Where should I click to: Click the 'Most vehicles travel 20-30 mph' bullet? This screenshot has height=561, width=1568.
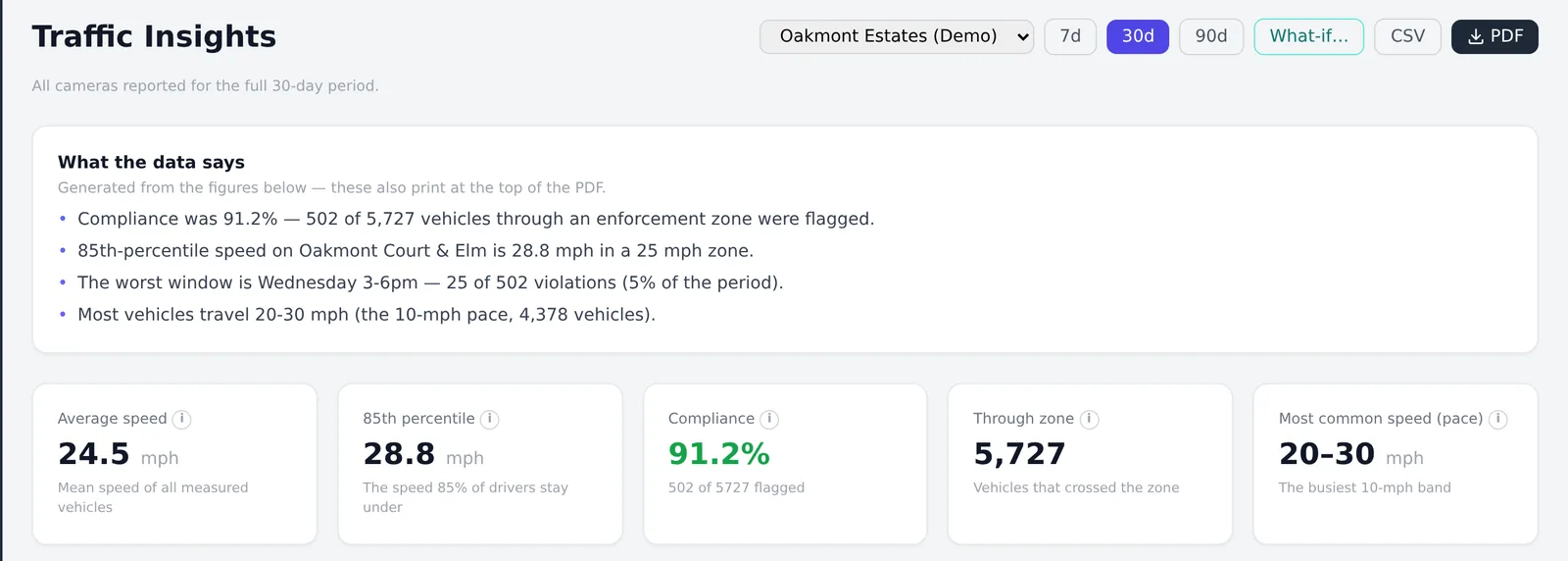(367, 314)
